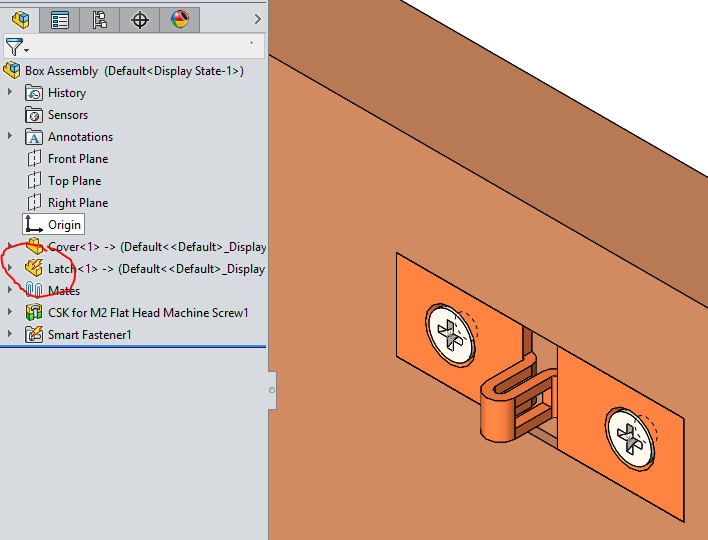Open the feature tree filter dropdown
This screenshot has width=708, height=540.
click(17, 47)
